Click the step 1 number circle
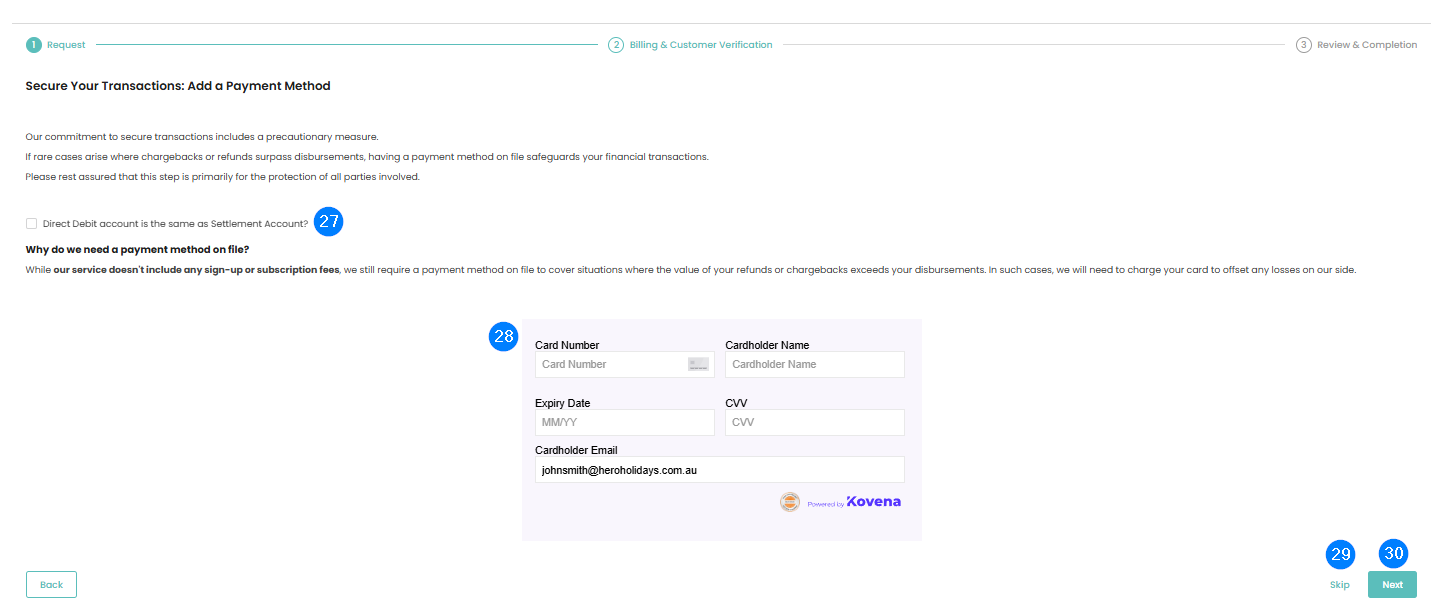 coord(34,45)
